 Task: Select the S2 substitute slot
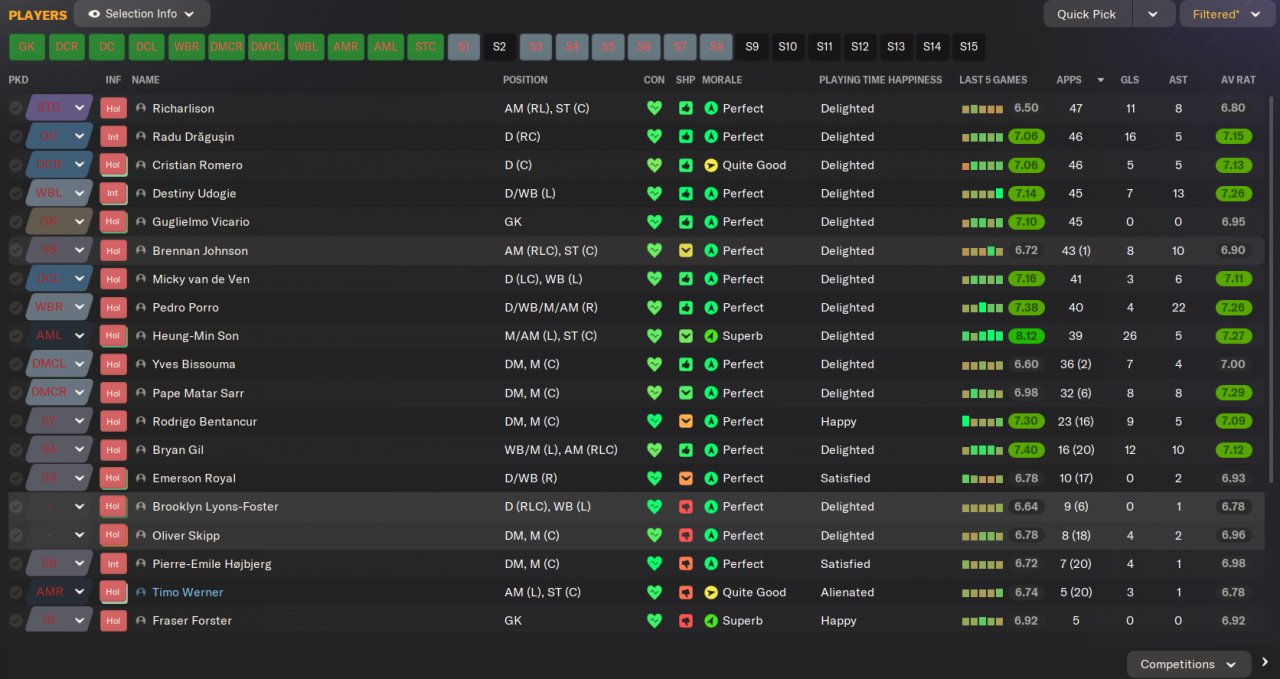tap(499, 47)
